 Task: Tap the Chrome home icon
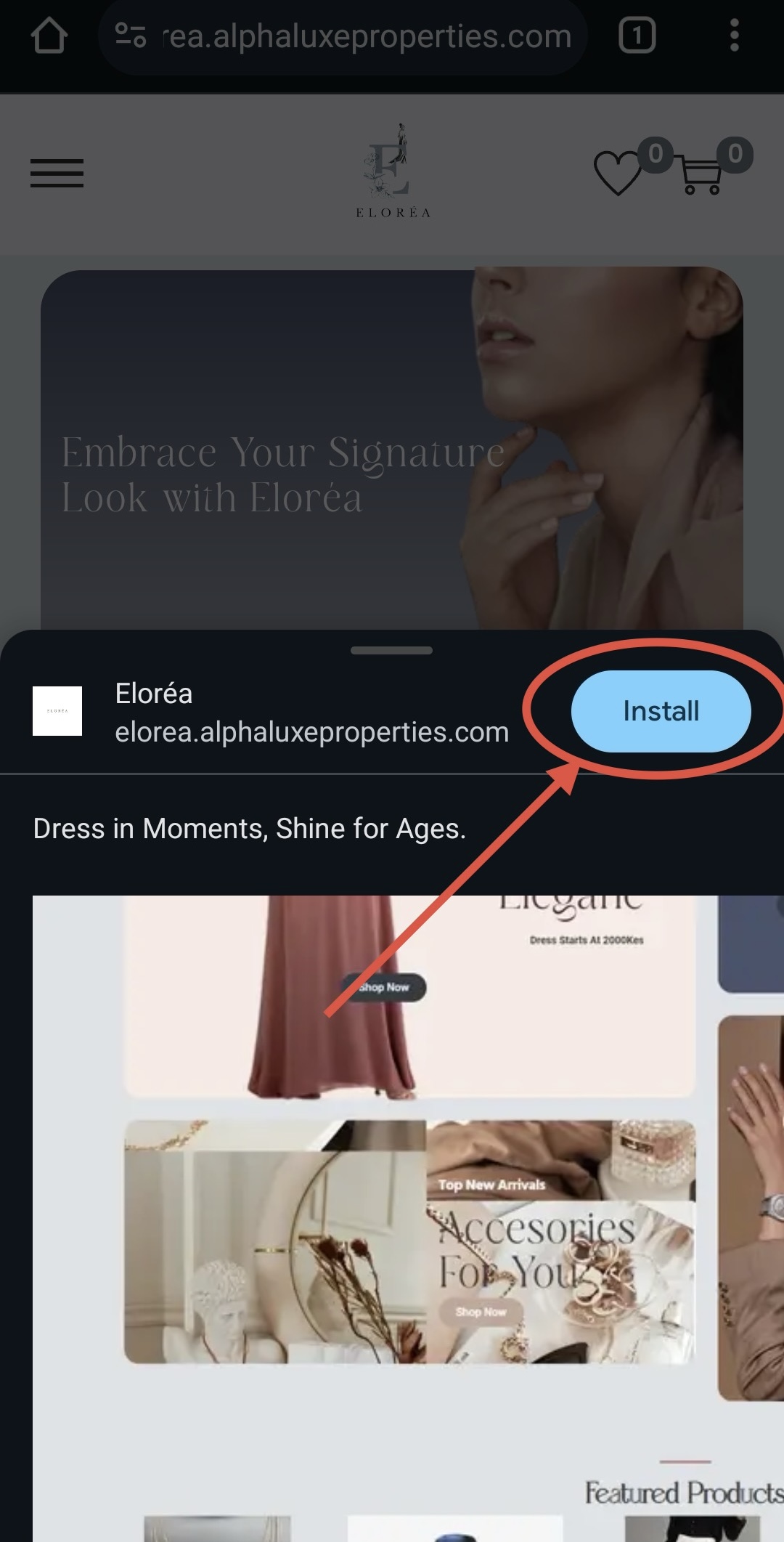pos(49,36)
